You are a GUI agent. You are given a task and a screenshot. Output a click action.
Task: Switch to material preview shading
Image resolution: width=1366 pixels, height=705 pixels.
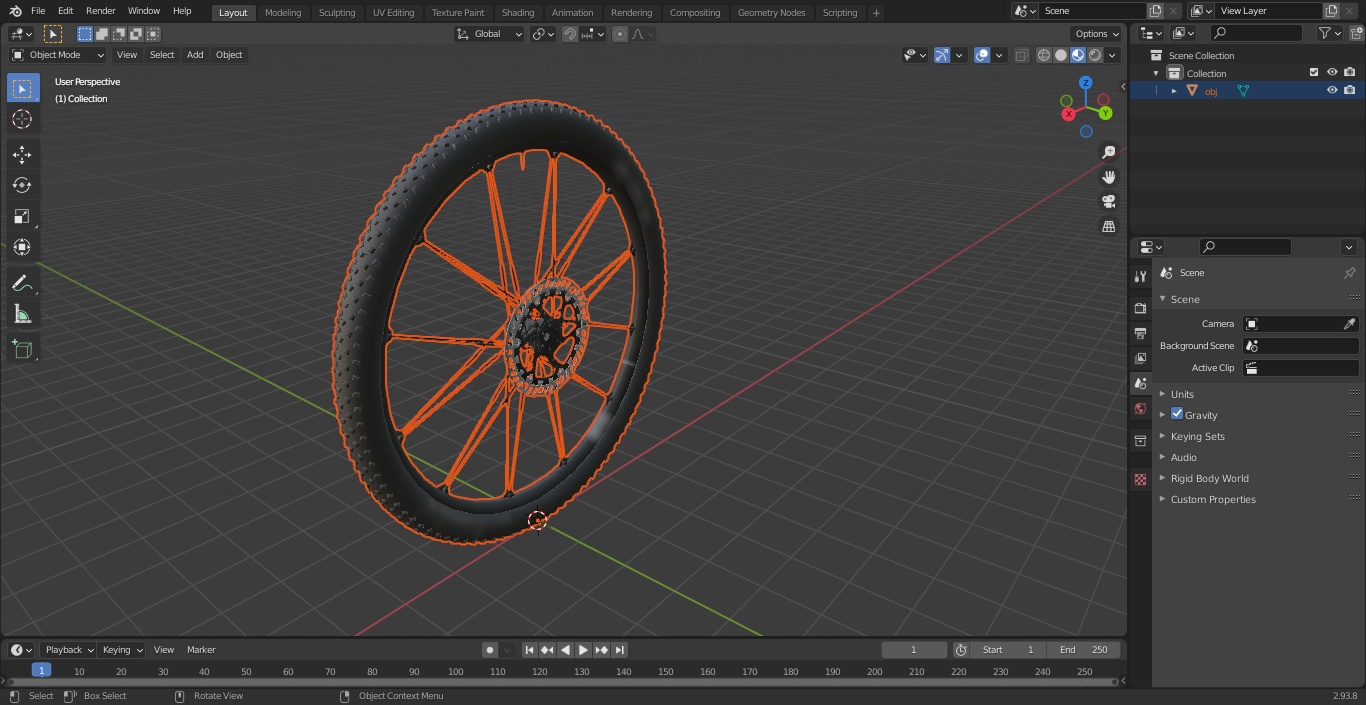1078,55
